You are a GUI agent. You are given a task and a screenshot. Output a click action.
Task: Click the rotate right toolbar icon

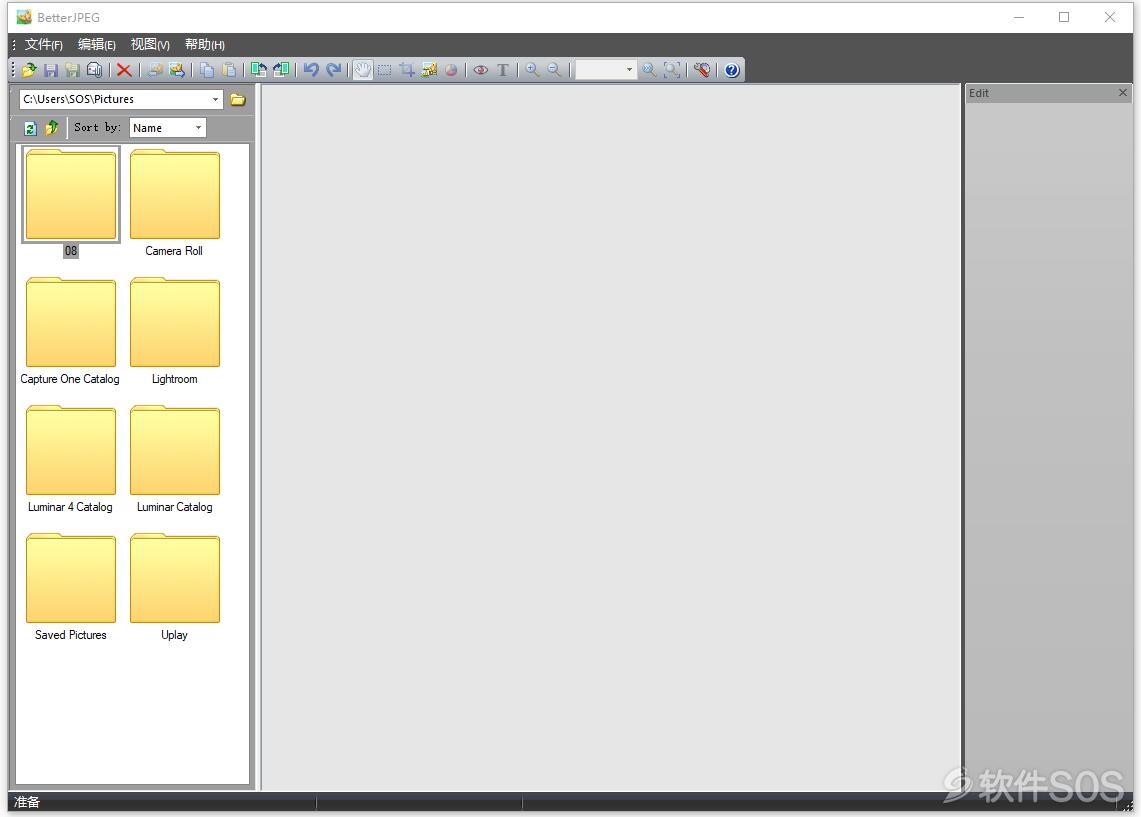click(280, 70)
